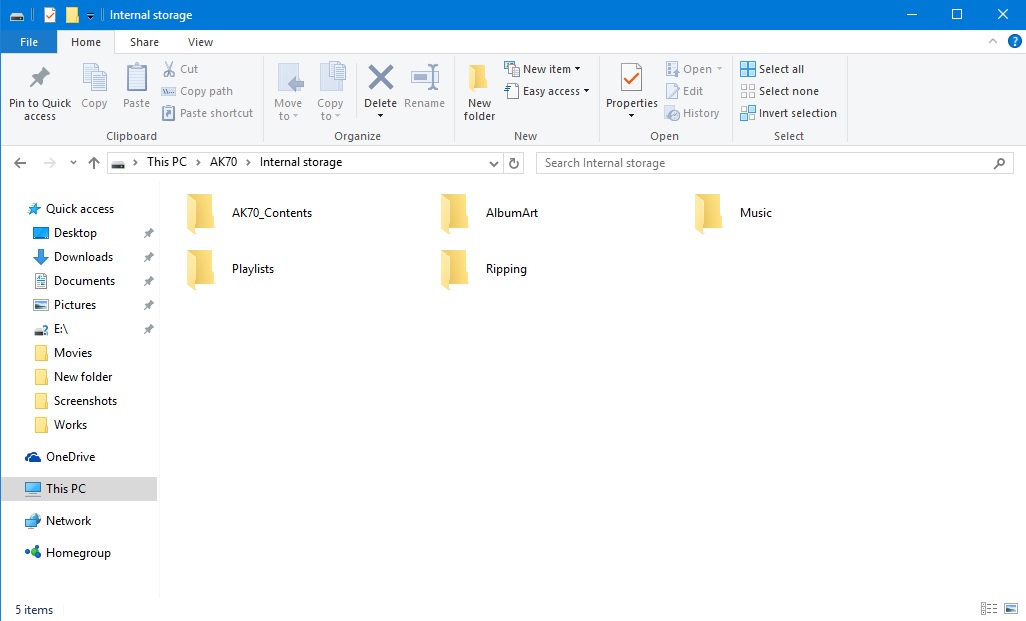Switch to the Share ribbon tab
The width and height of the screenshot is (1026, 621).
point(144,42)
